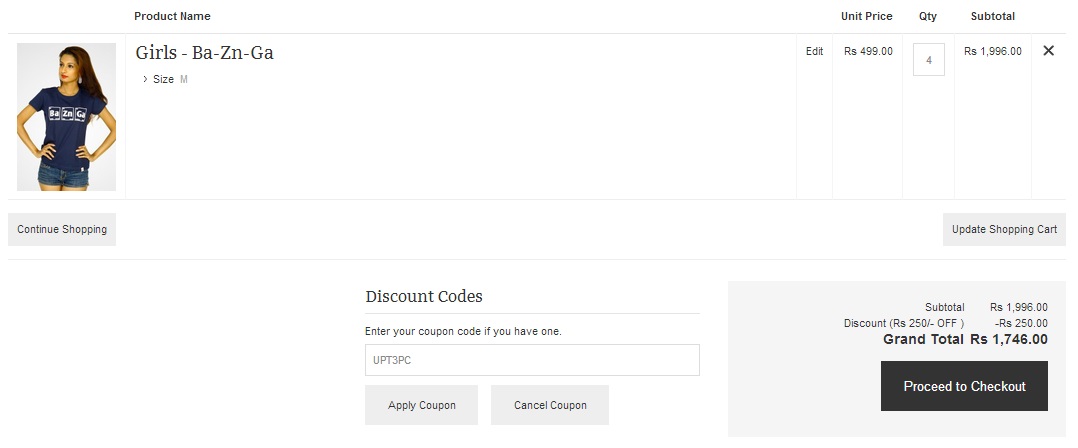
Task: Click the Edit link for the item
Action: tap(814, 51)
